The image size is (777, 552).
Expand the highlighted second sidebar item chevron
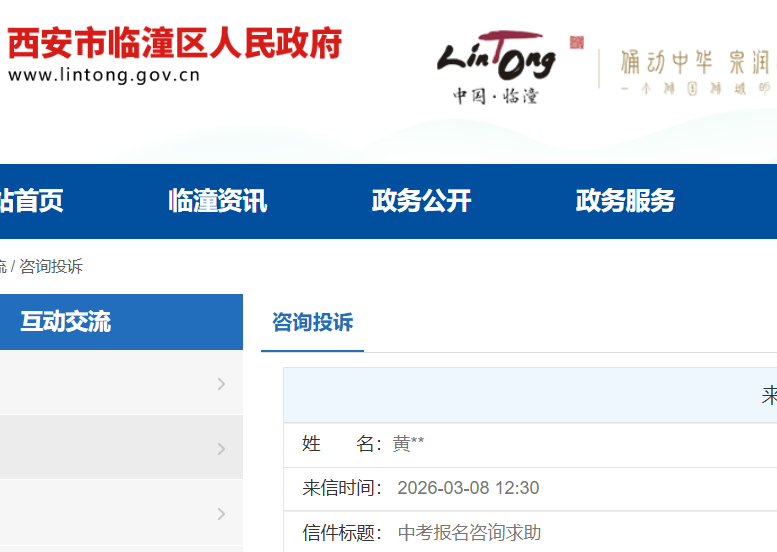(x=221, y=449)
